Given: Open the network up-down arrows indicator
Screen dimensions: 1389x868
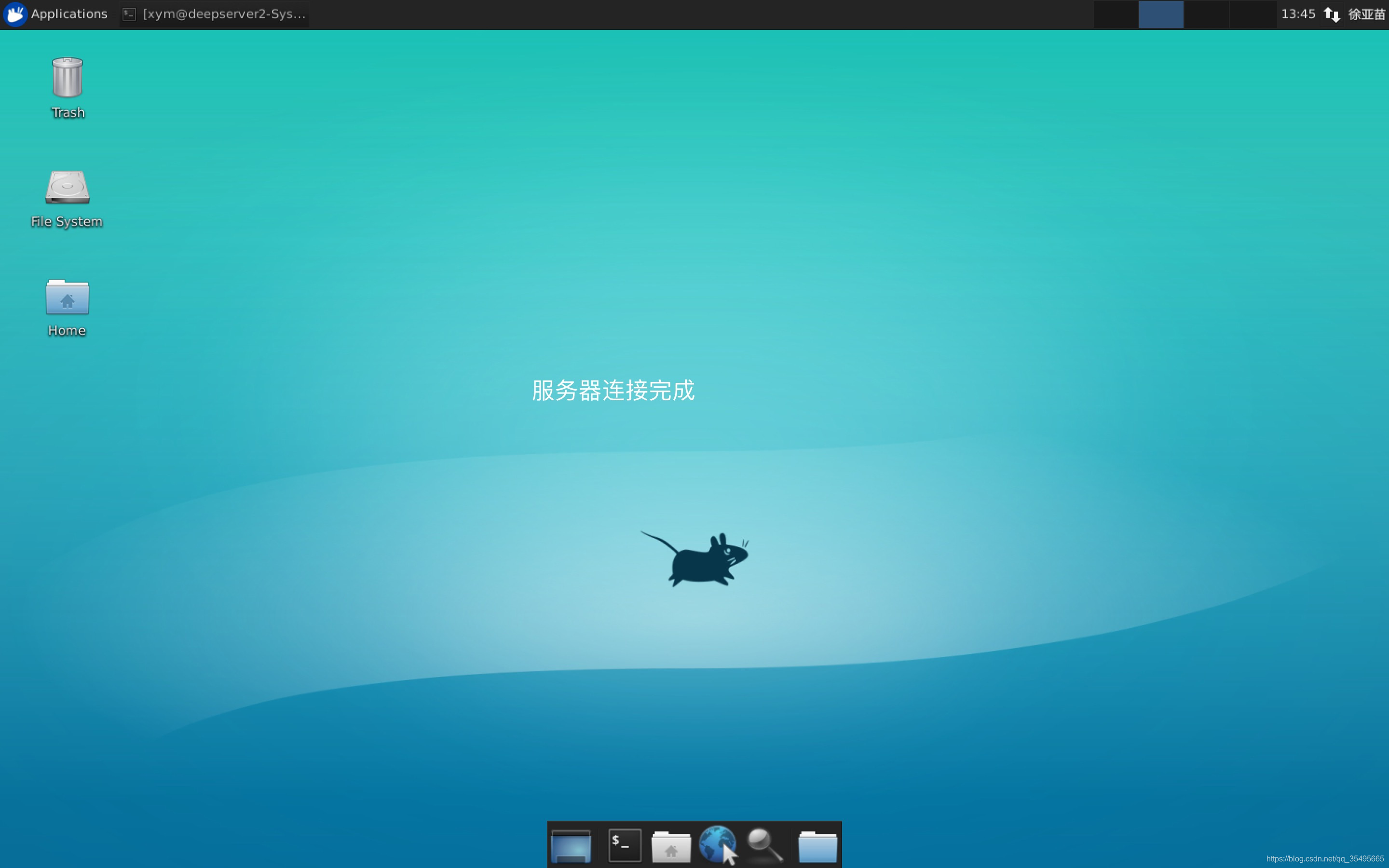Looking at the screenshot, I should click(x=1332, y=14).
